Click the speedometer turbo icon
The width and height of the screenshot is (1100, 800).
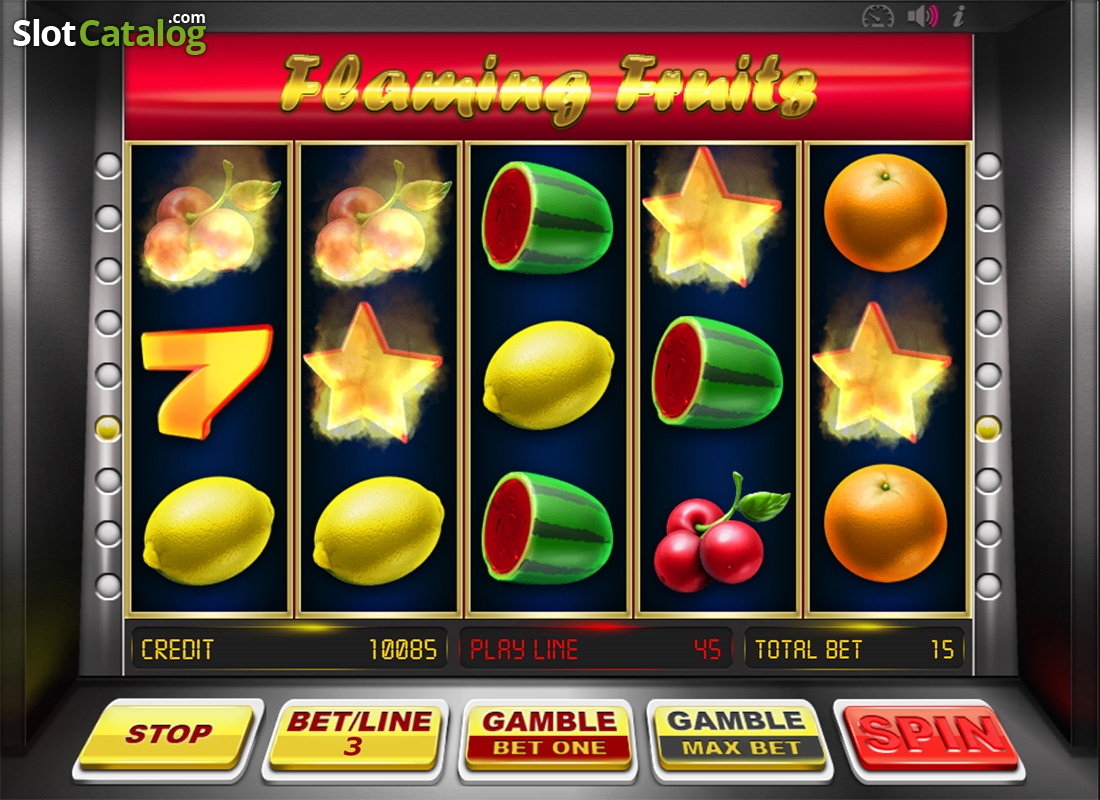(x=878, y=16)
